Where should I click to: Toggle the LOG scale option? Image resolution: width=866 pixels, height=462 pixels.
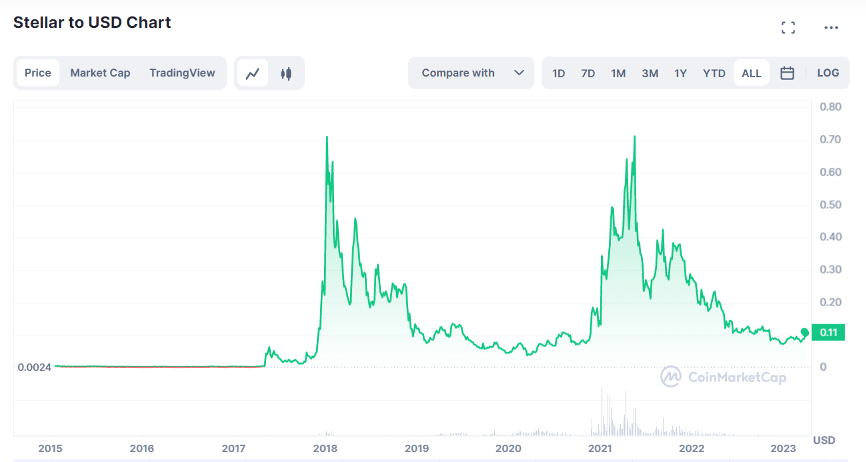(x=828, y=73)
